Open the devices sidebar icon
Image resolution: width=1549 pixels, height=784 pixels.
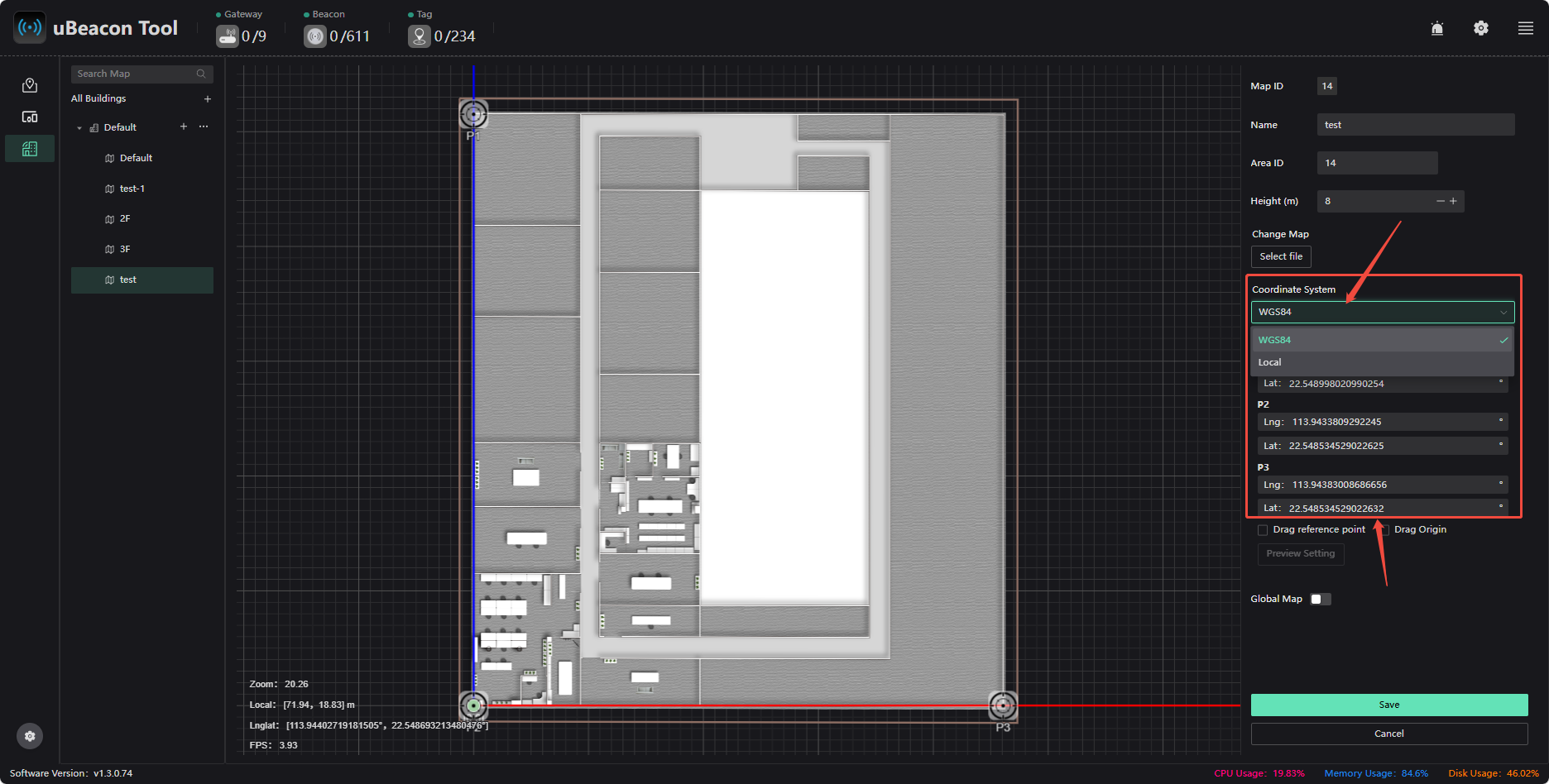tap(30, 117)
